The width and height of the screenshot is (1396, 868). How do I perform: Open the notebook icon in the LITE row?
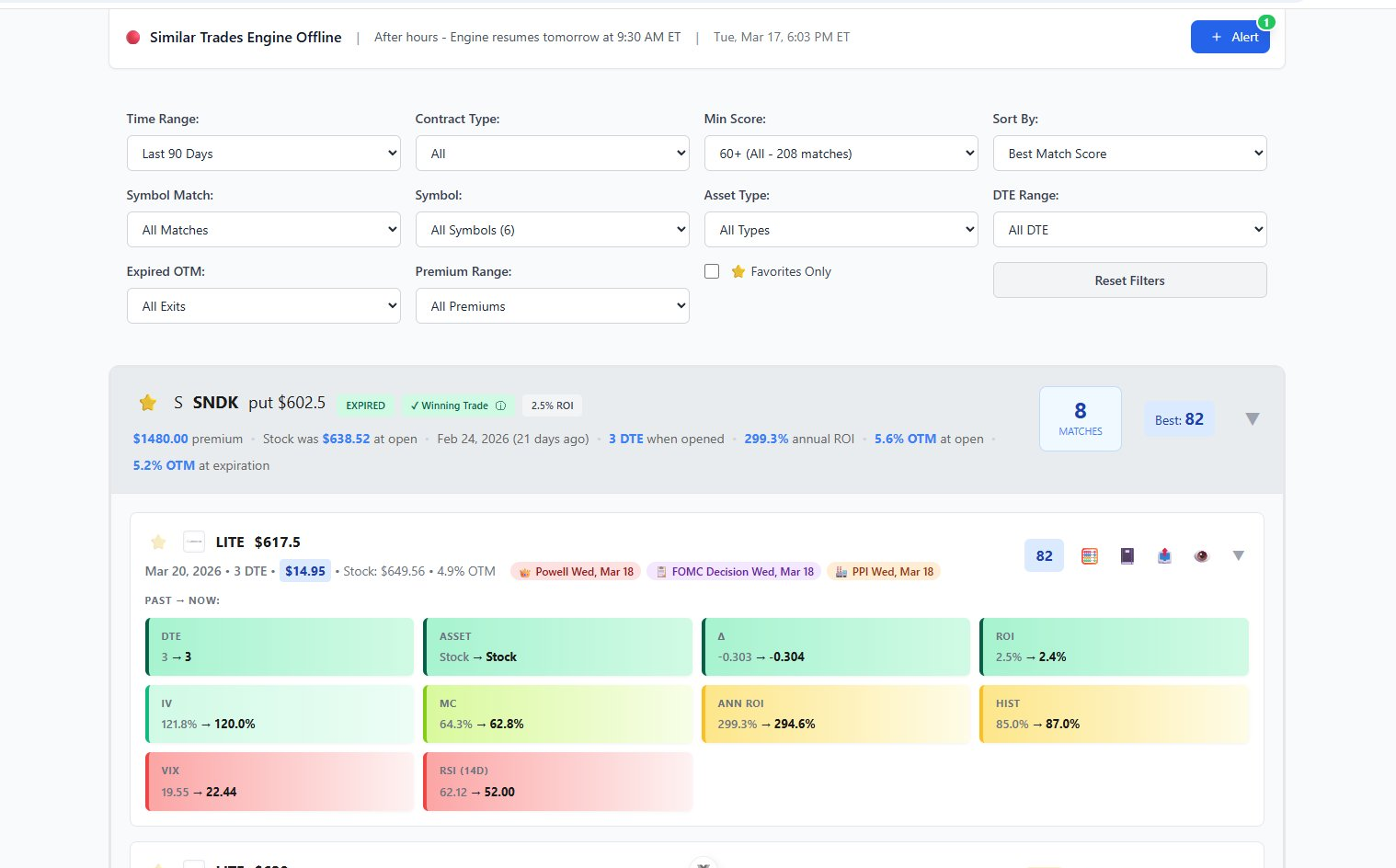[1127, 555]
